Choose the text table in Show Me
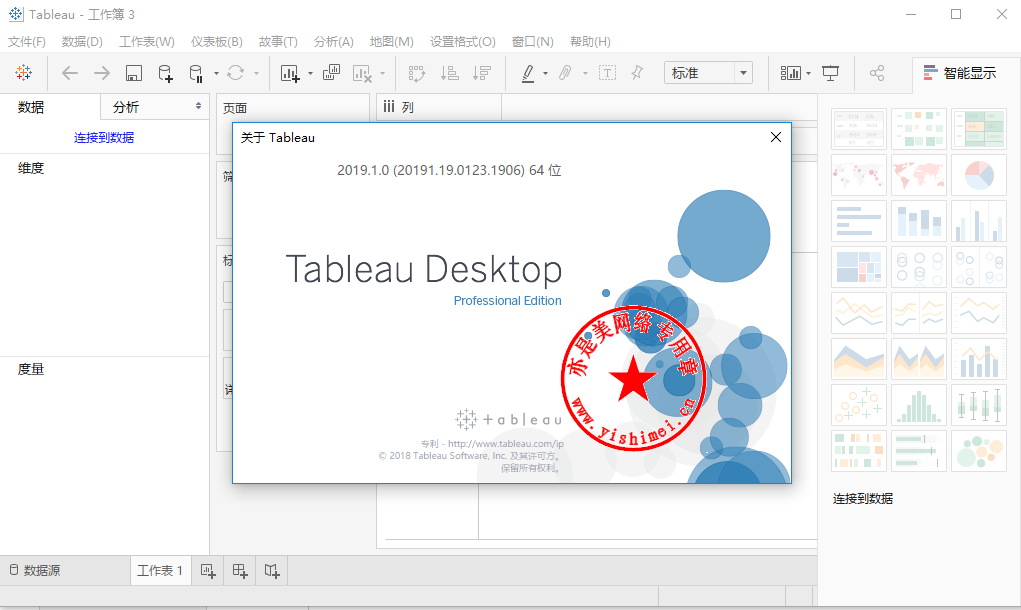This screenshot has width=1021, height=610. (x=859, y=130)
